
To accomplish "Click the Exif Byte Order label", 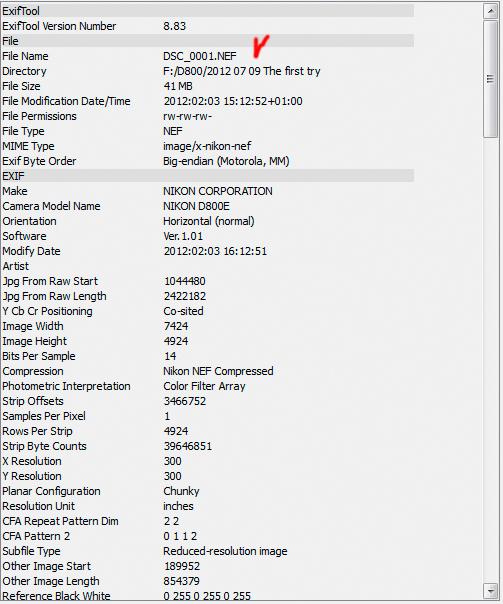I will [x=39, y=161].
